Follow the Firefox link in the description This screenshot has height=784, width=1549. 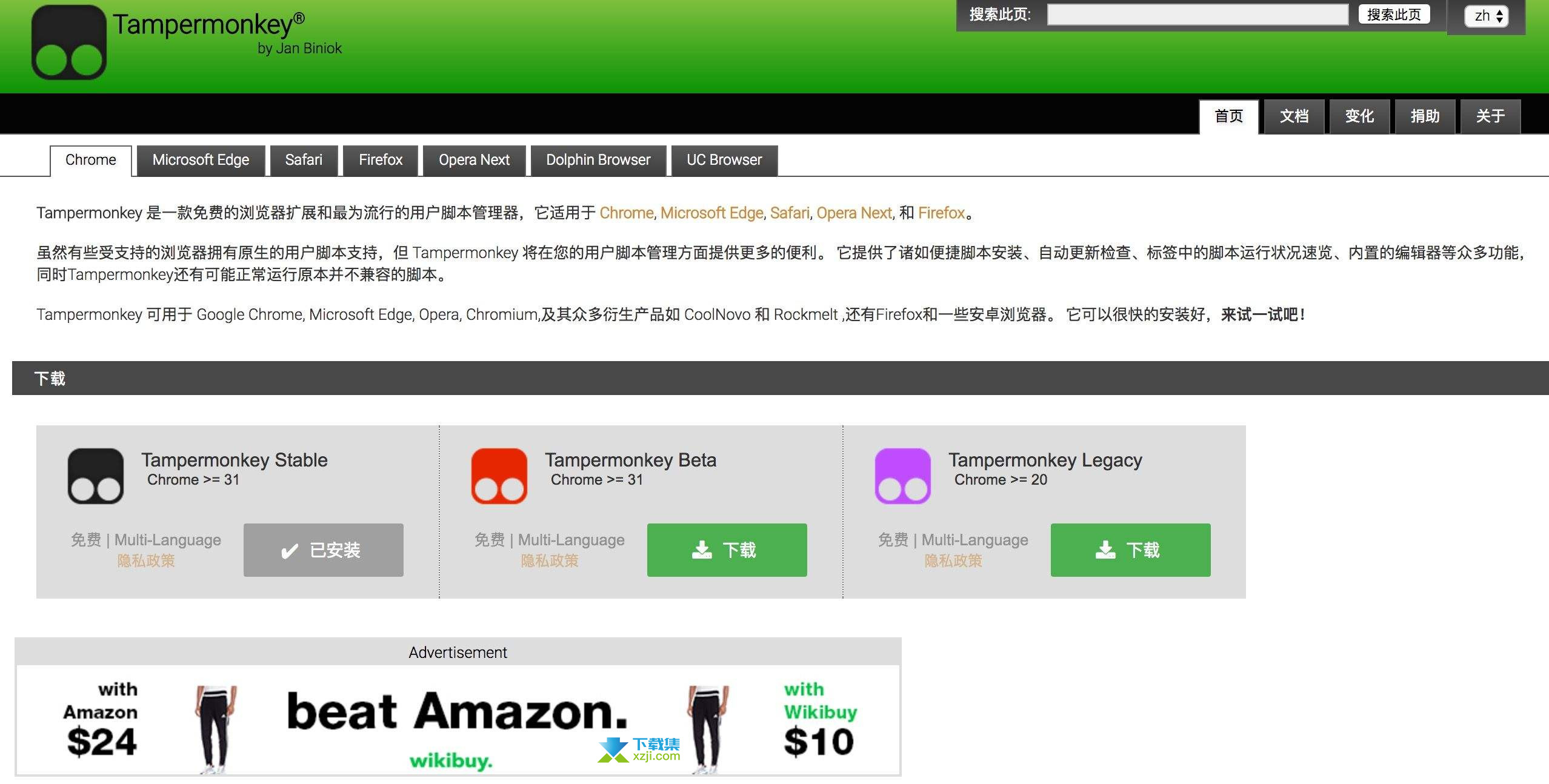point(942,213)
